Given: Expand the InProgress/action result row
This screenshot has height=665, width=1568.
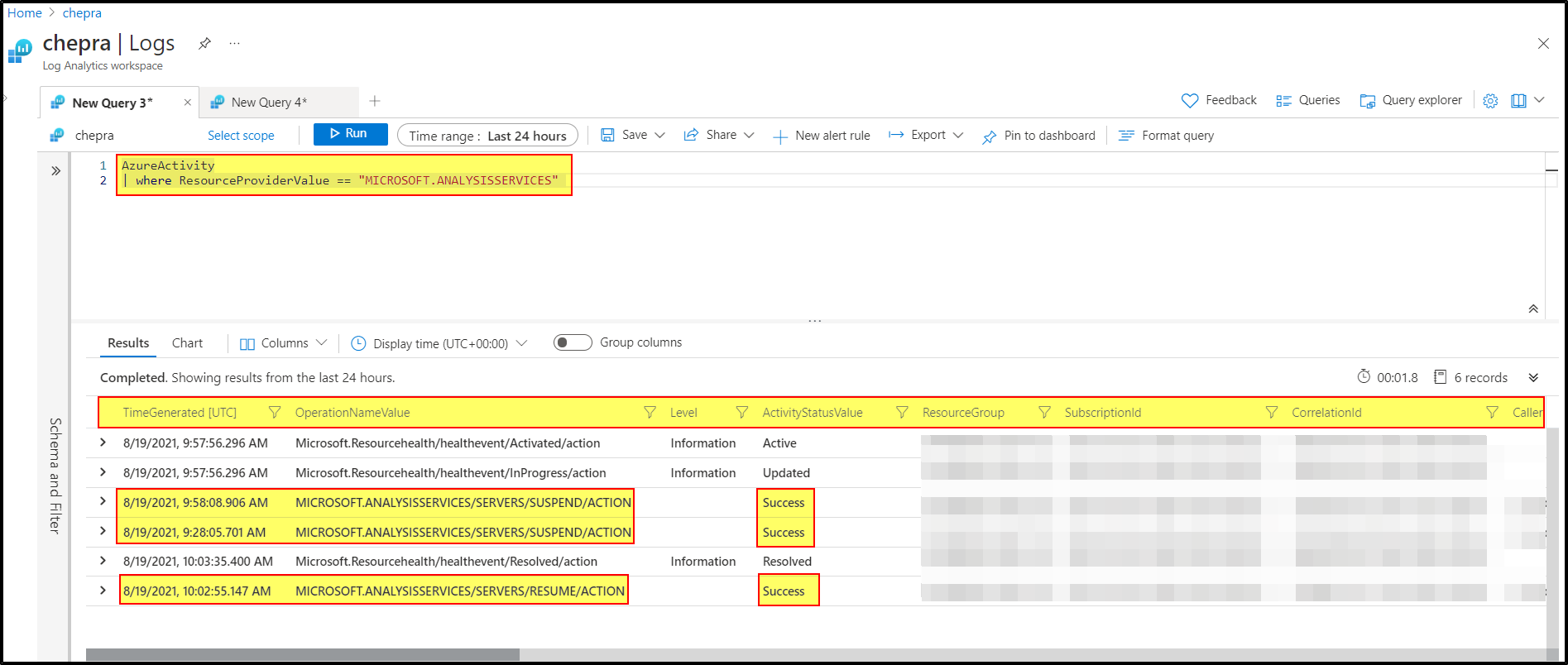Looking at the screenshot, I should 103,472.
